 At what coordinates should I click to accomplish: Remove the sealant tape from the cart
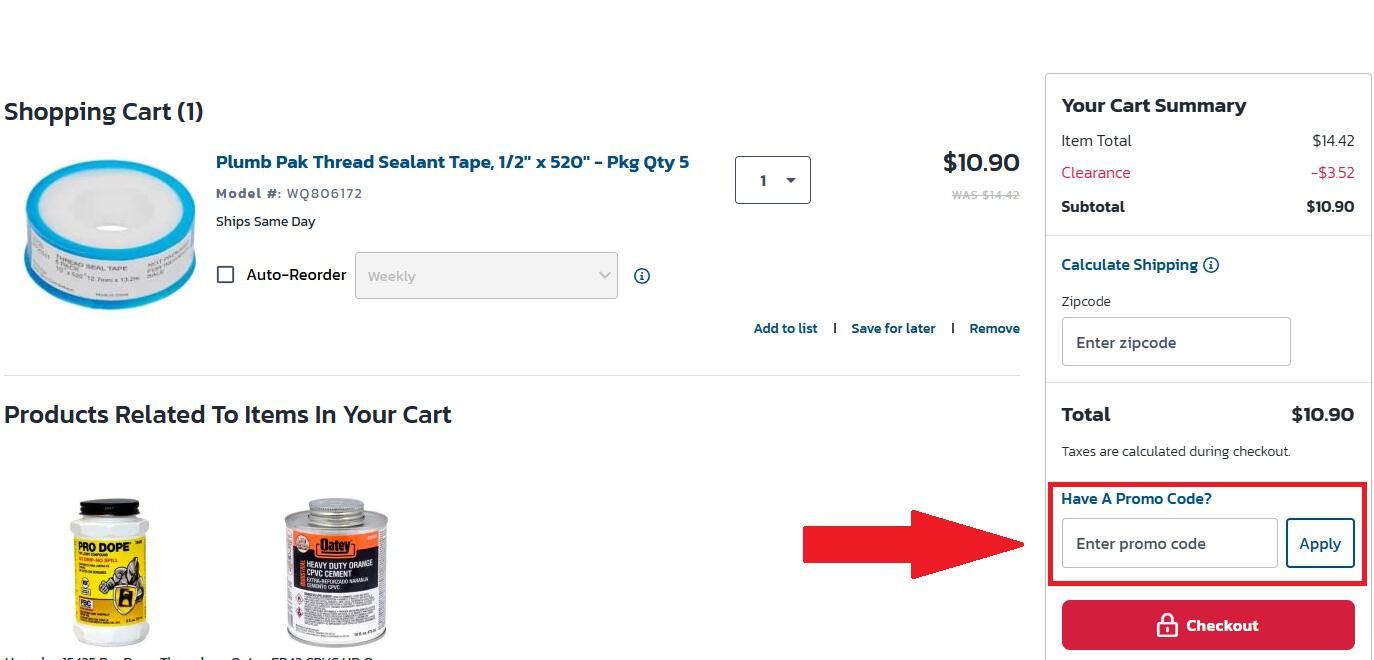point(994,328)
